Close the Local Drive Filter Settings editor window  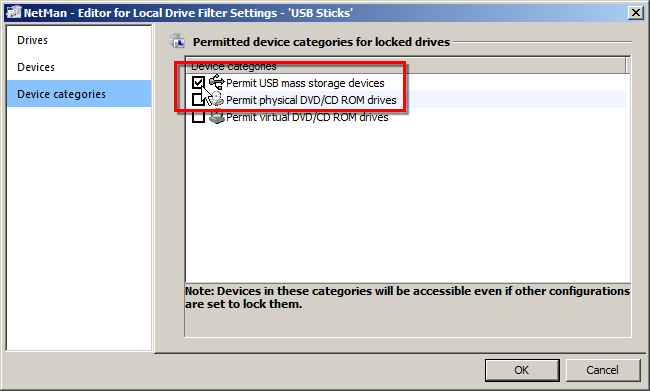[x=635, y=12]
